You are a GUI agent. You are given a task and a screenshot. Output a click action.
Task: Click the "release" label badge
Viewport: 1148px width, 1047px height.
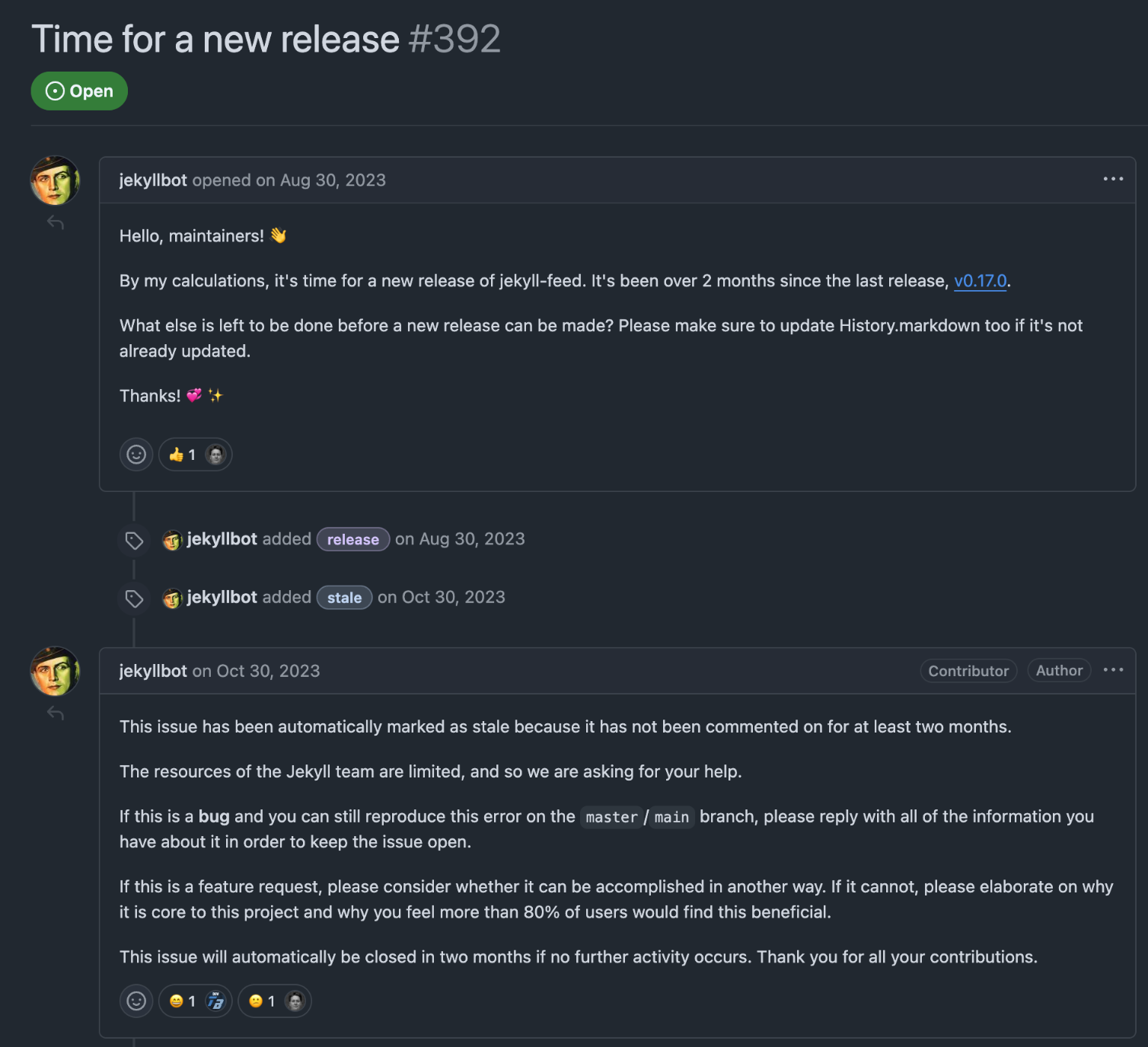point(353,539)
